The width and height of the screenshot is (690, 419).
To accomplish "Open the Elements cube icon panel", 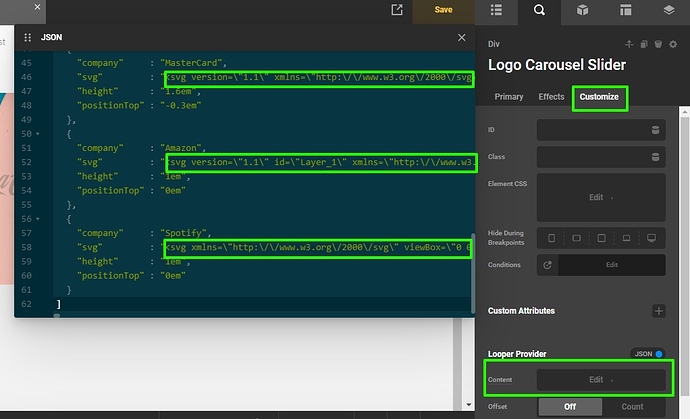I will pos(582,11).
